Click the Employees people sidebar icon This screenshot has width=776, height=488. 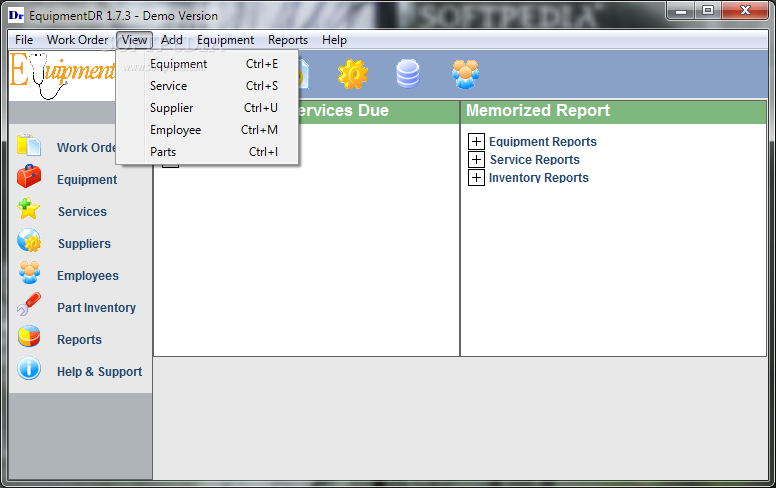[x=29, y=272]
